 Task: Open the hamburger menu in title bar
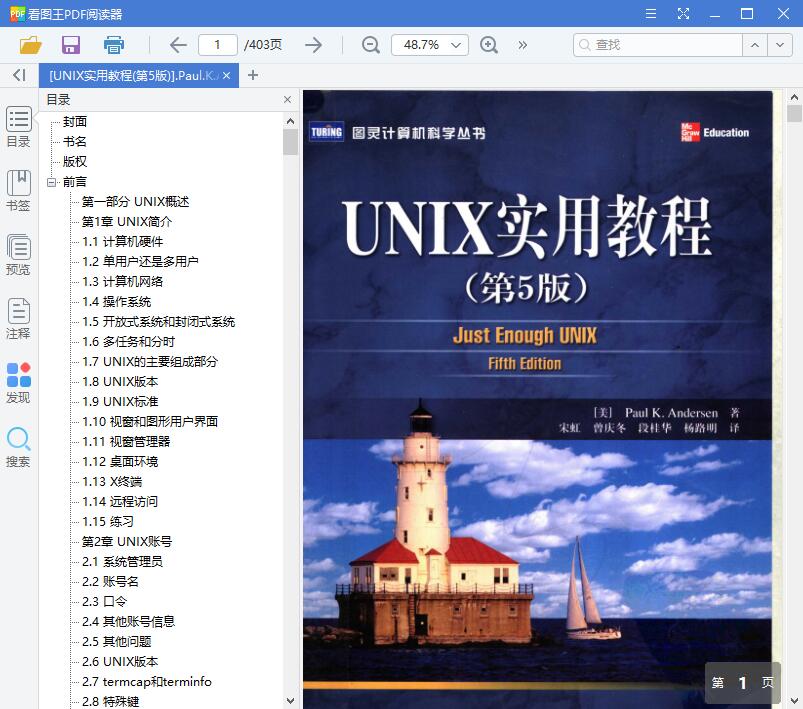click(651, 14)
